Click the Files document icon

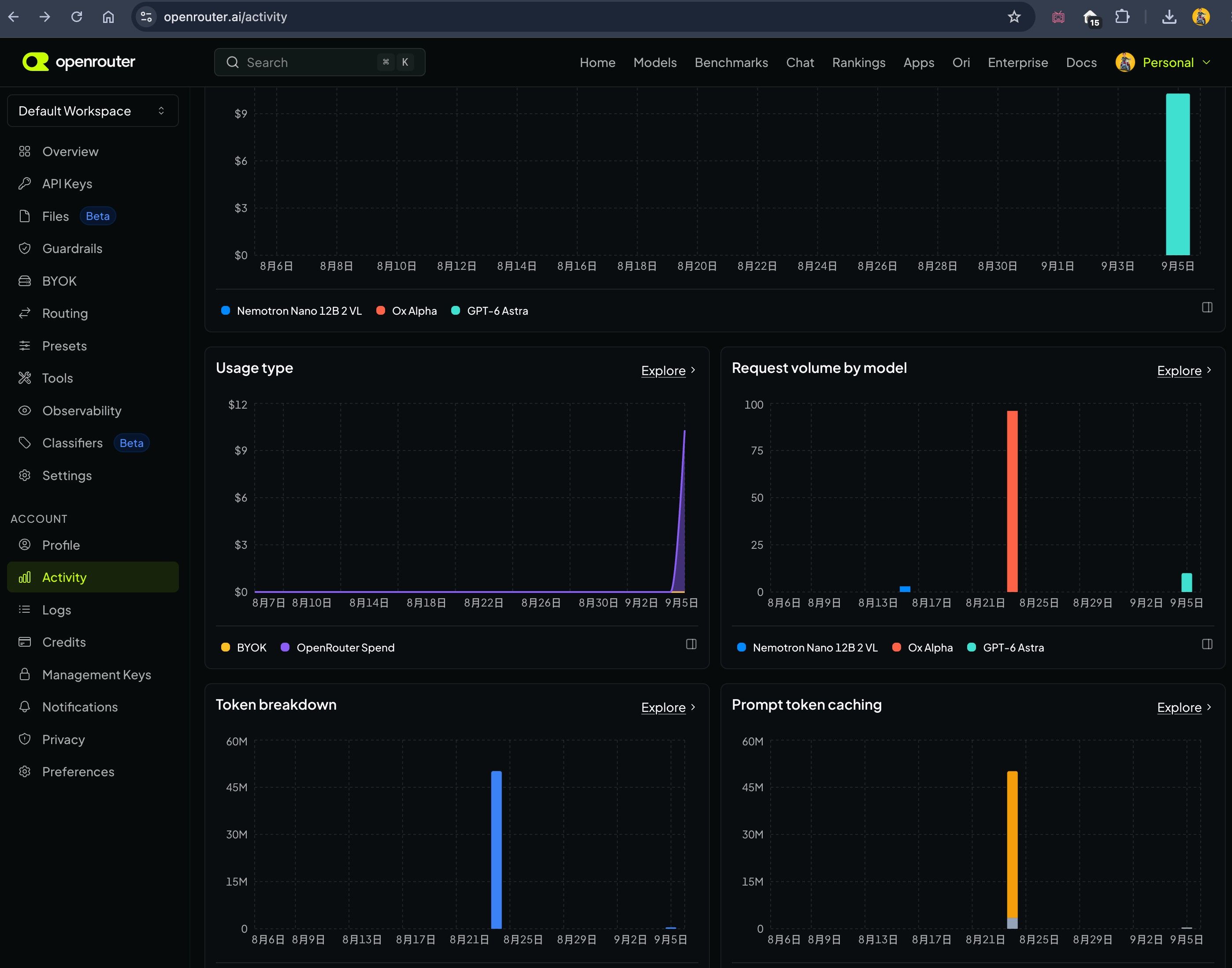coord(24,216)
